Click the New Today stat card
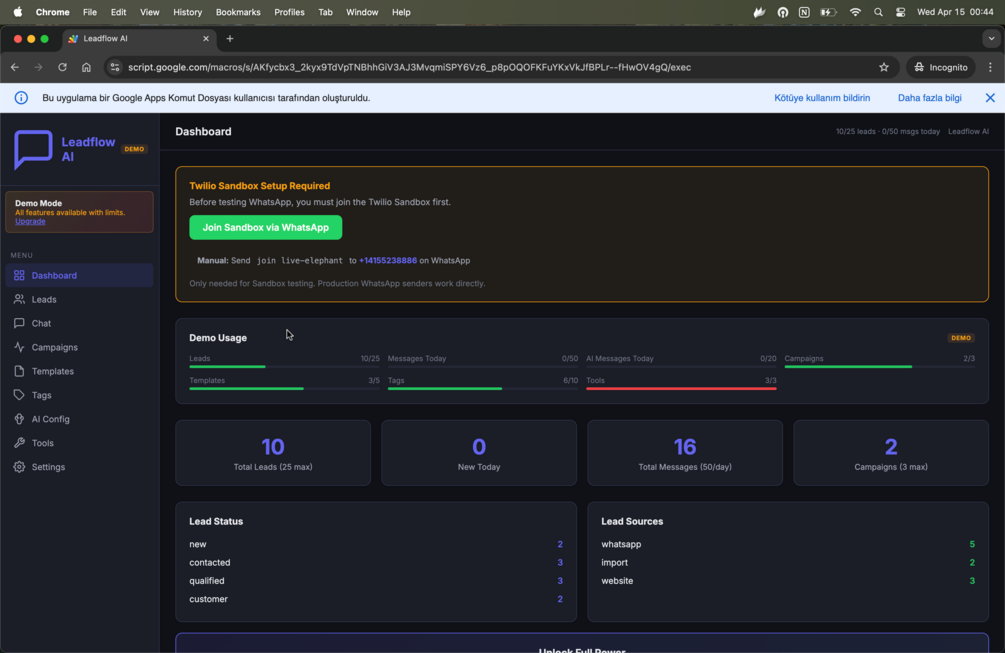The image size is (1005, 653). coord(479,453)
